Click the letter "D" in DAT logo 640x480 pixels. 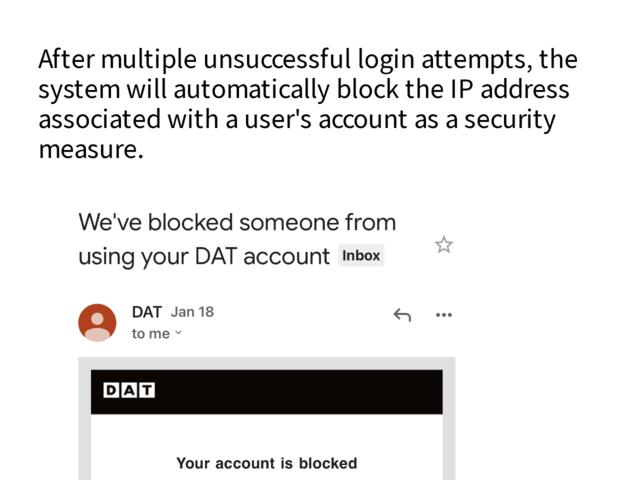[111, 390]
